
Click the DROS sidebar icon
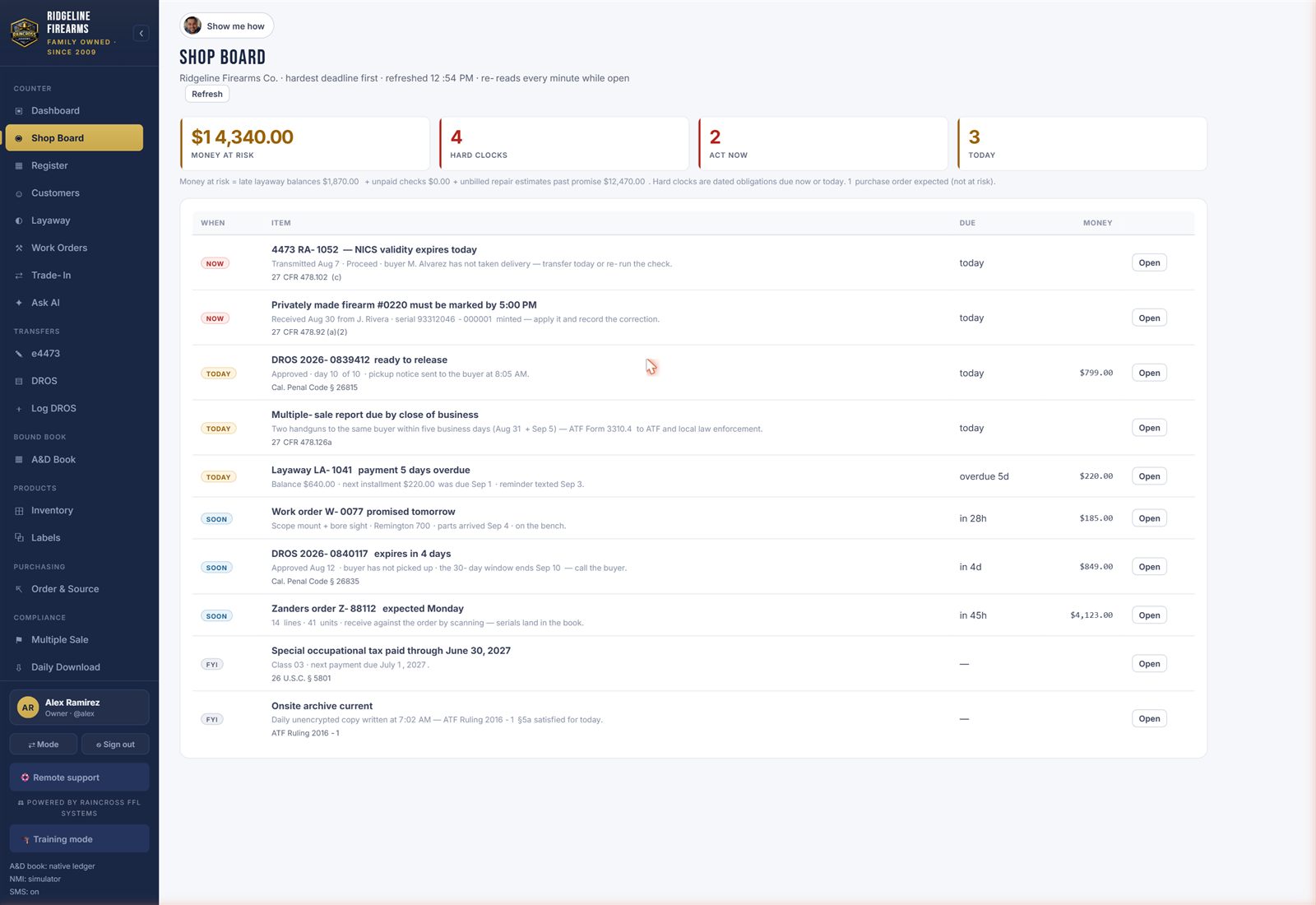click(19, 382)
